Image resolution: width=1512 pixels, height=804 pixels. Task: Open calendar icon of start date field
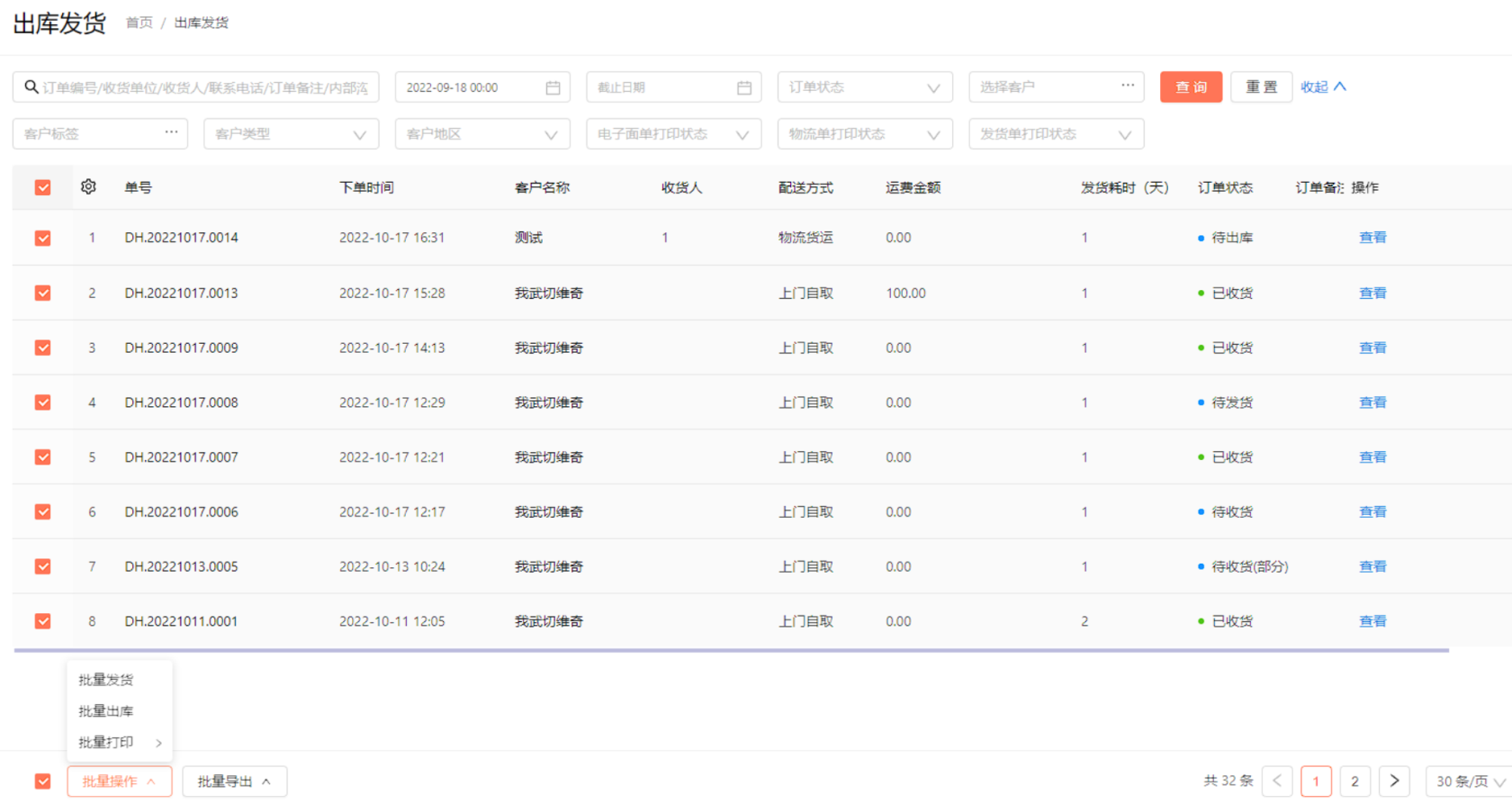pyautogui.click(x=553, y=87)
